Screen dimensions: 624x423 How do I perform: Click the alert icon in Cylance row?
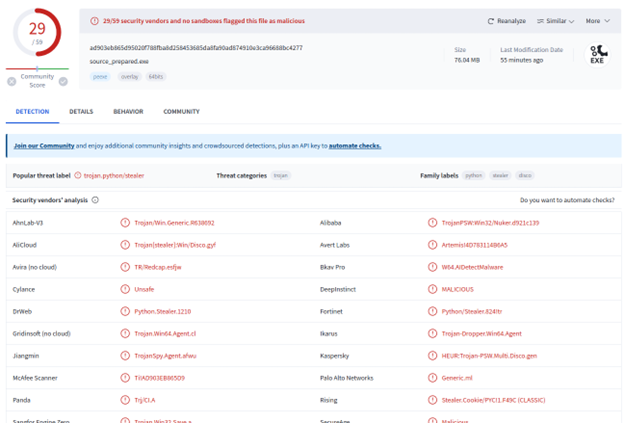[125, 289]
